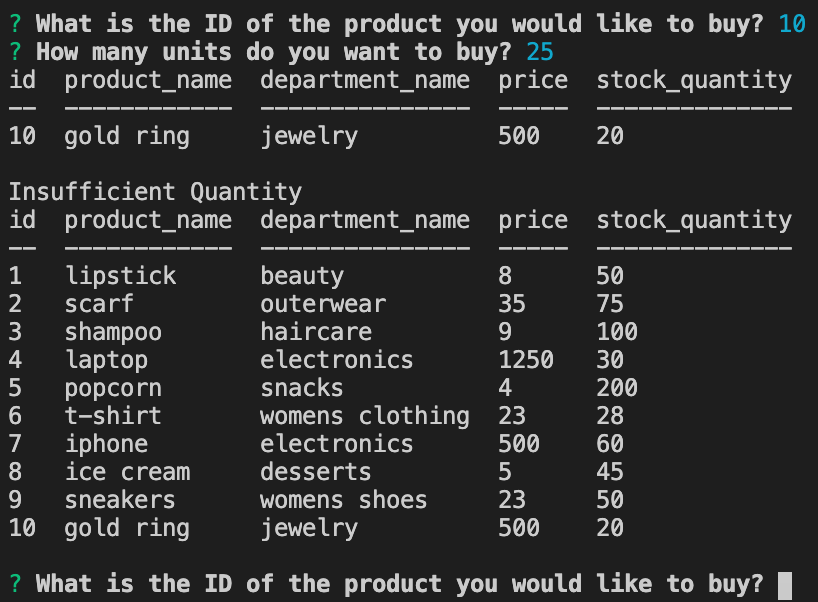This screenshot has height=602, width=818.
Task: Select popcorn's stock quantity "200"
Action: [x=617, y=388]
